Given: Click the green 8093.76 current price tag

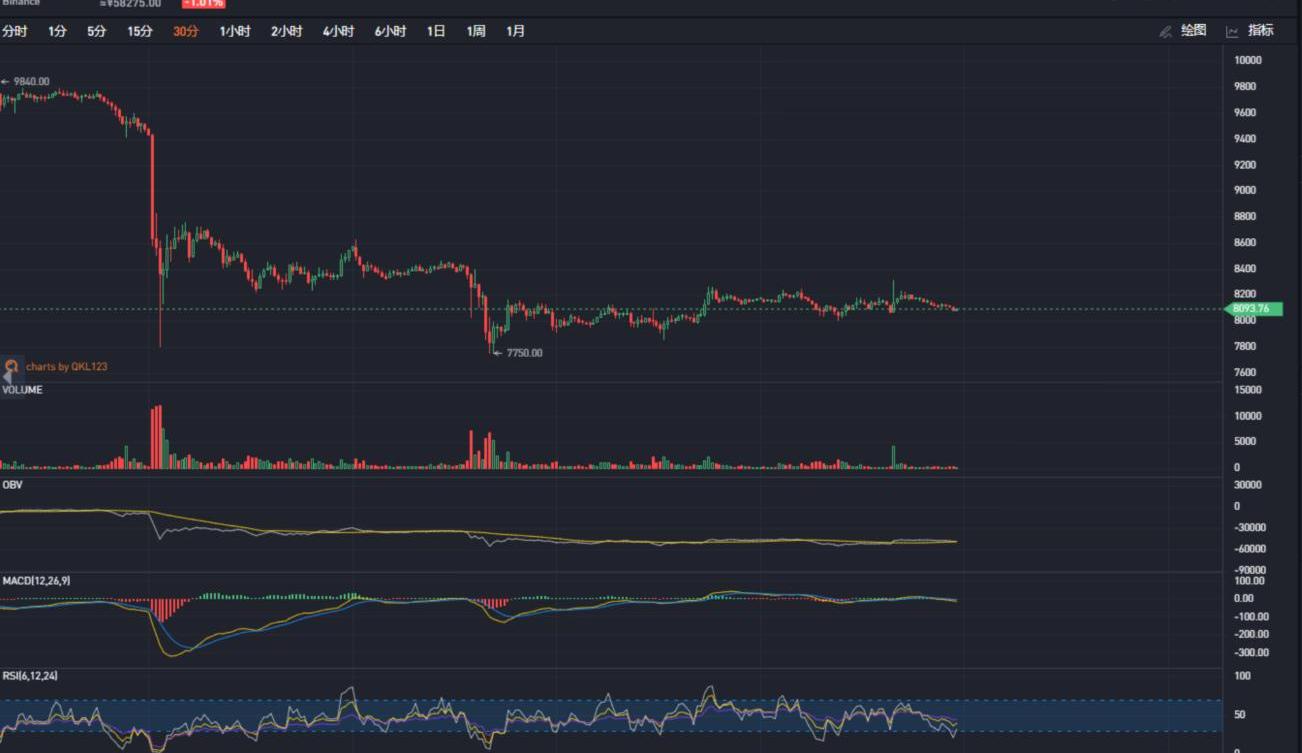Looking at the screenshot, I should (1253, 309).
